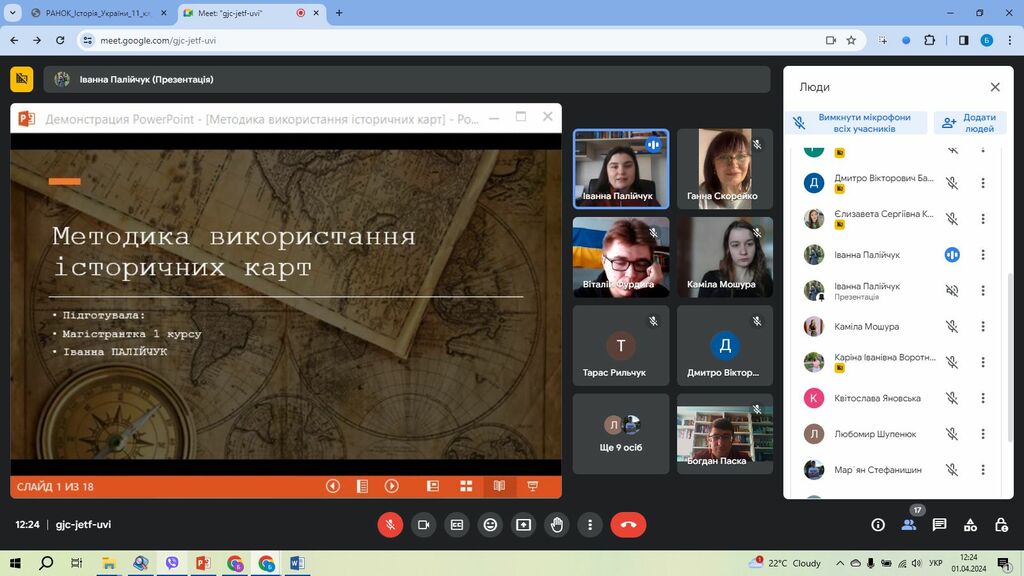Raise hand in the meeting
The width and height of the screenshot is (1024, 576).
click(557, 524)
